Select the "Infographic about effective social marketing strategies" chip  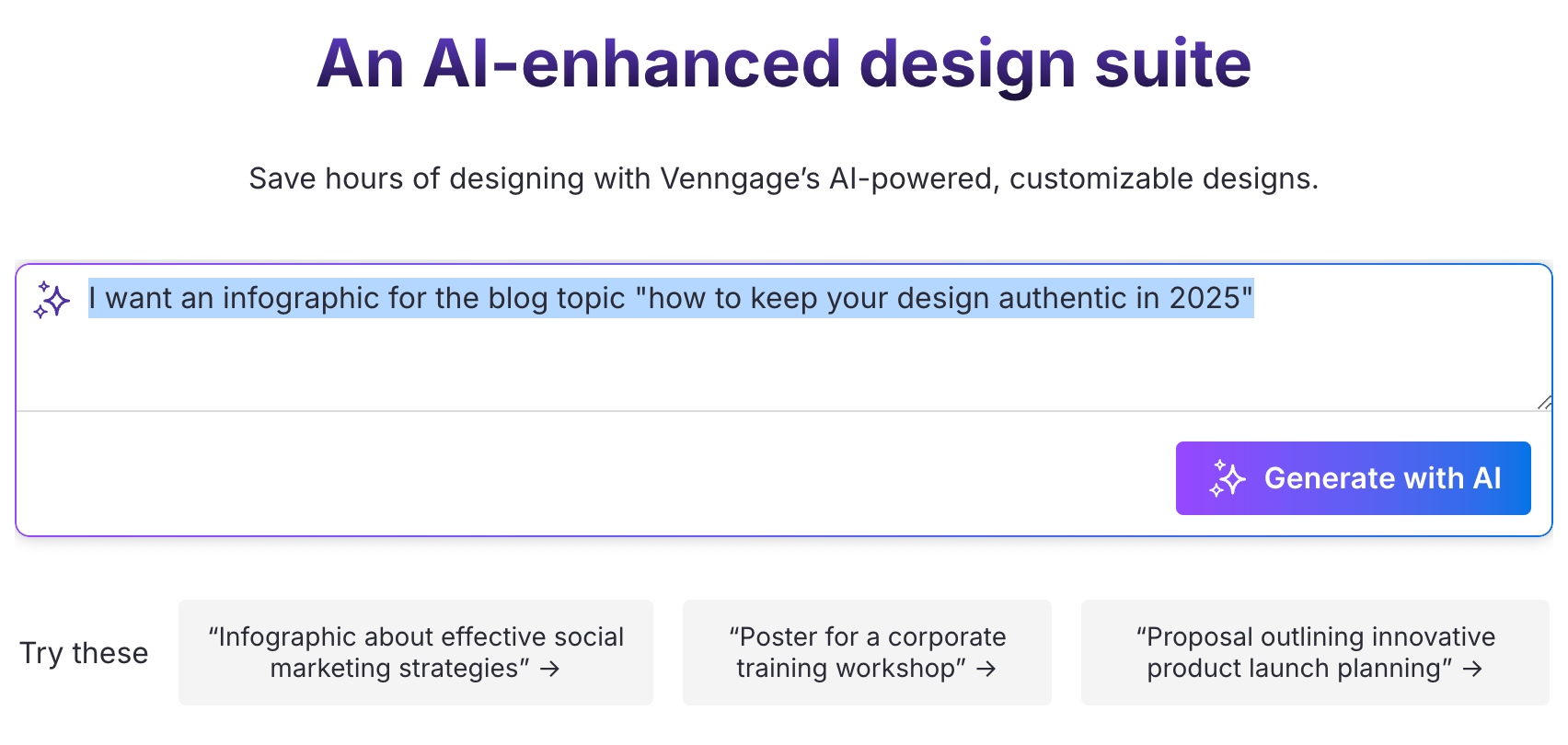(415, 652)
